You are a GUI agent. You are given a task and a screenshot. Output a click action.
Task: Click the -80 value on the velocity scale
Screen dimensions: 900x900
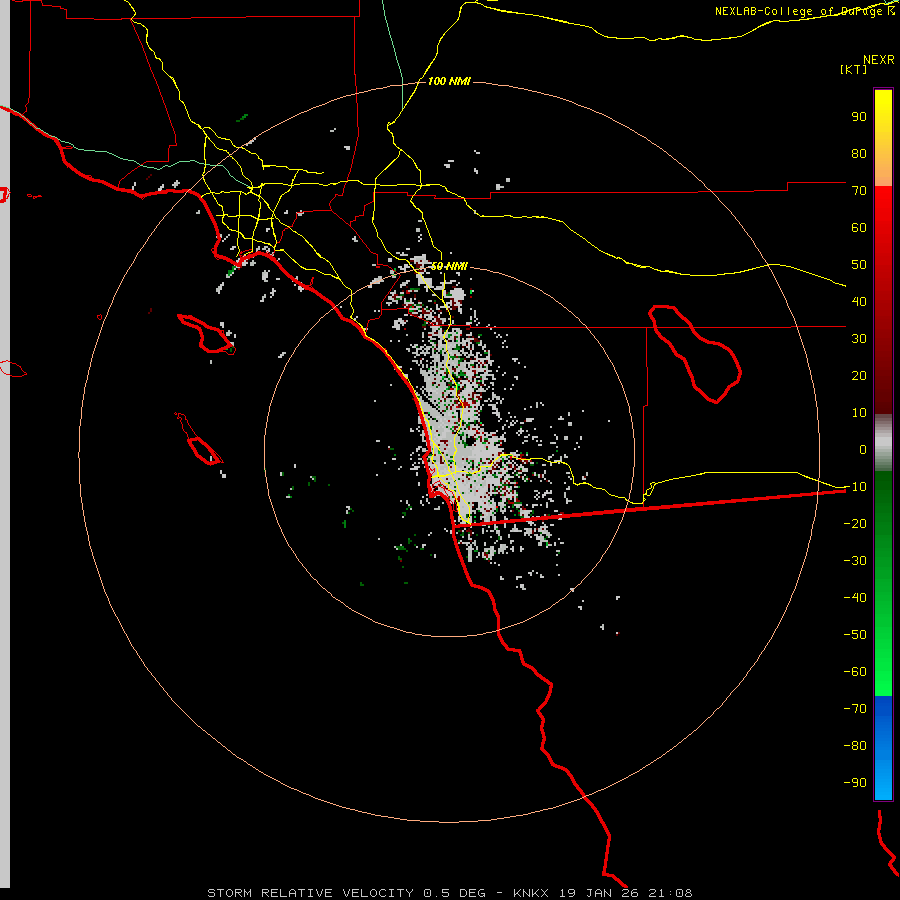[855, 746]
